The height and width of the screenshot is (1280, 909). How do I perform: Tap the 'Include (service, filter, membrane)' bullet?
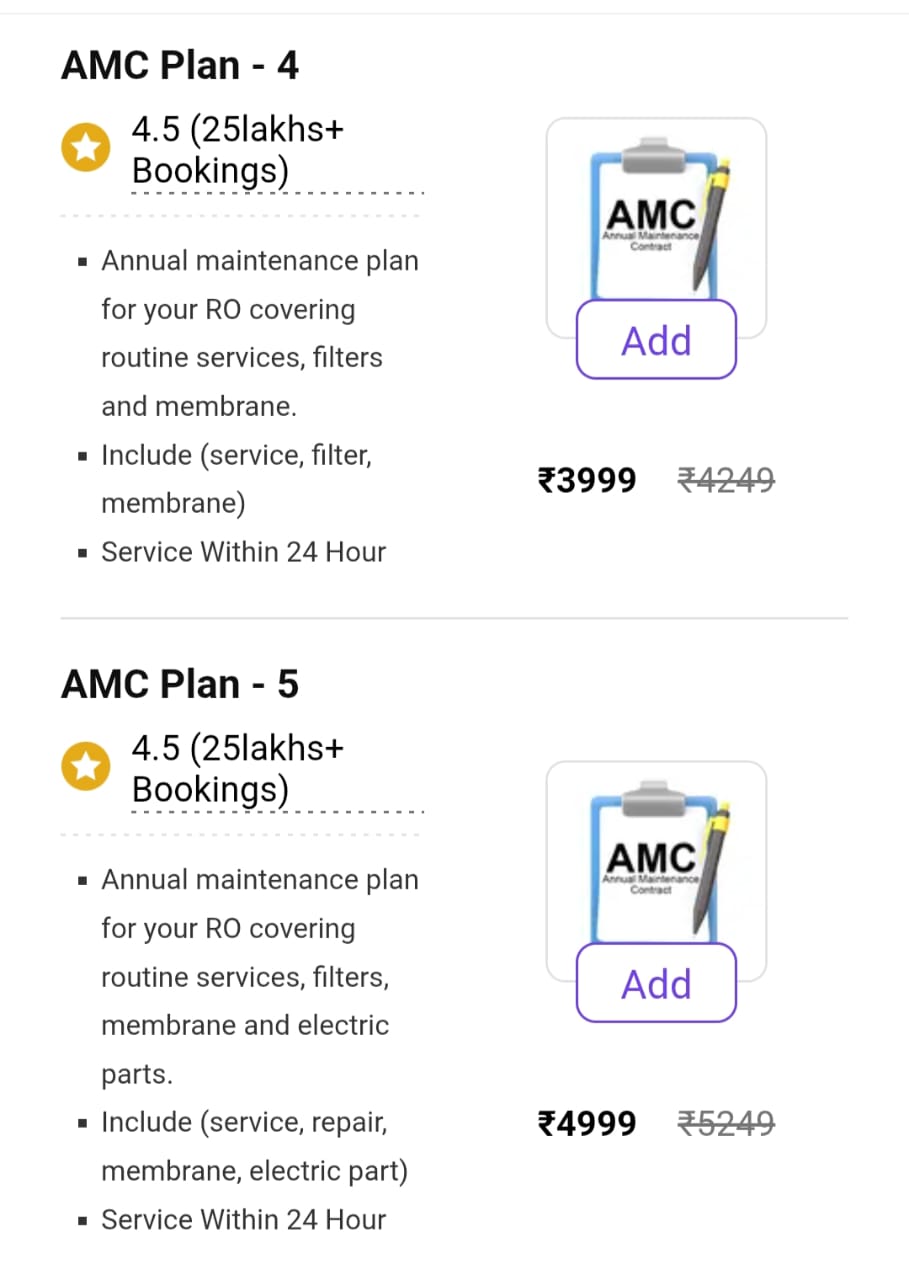236,479
